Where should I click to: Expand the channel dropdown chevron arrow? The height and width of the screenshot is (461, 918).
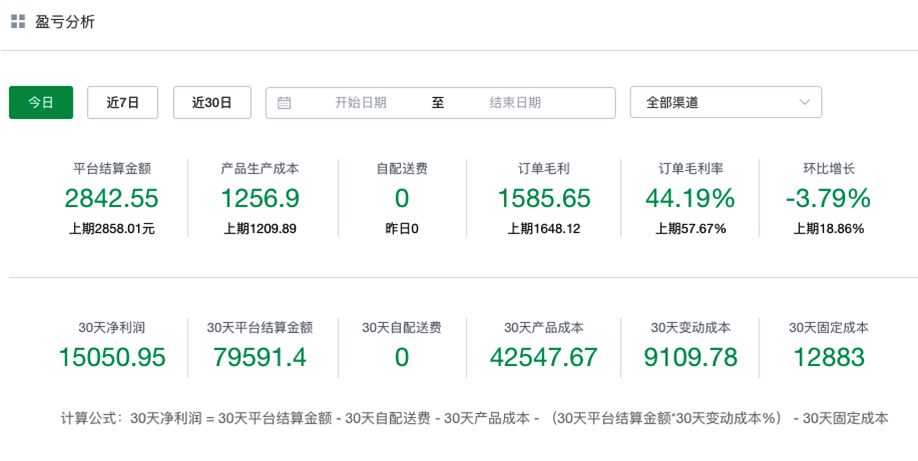805,103
